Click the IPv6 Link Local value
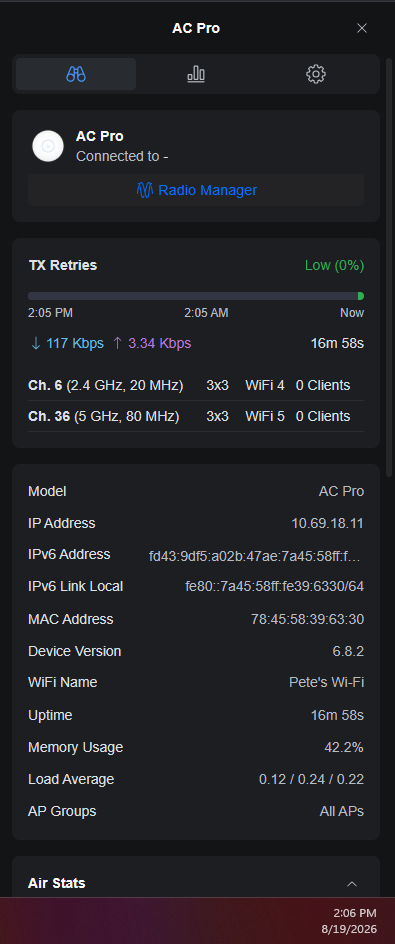Viewport: 395px width, 944px height. pos(275,586)
